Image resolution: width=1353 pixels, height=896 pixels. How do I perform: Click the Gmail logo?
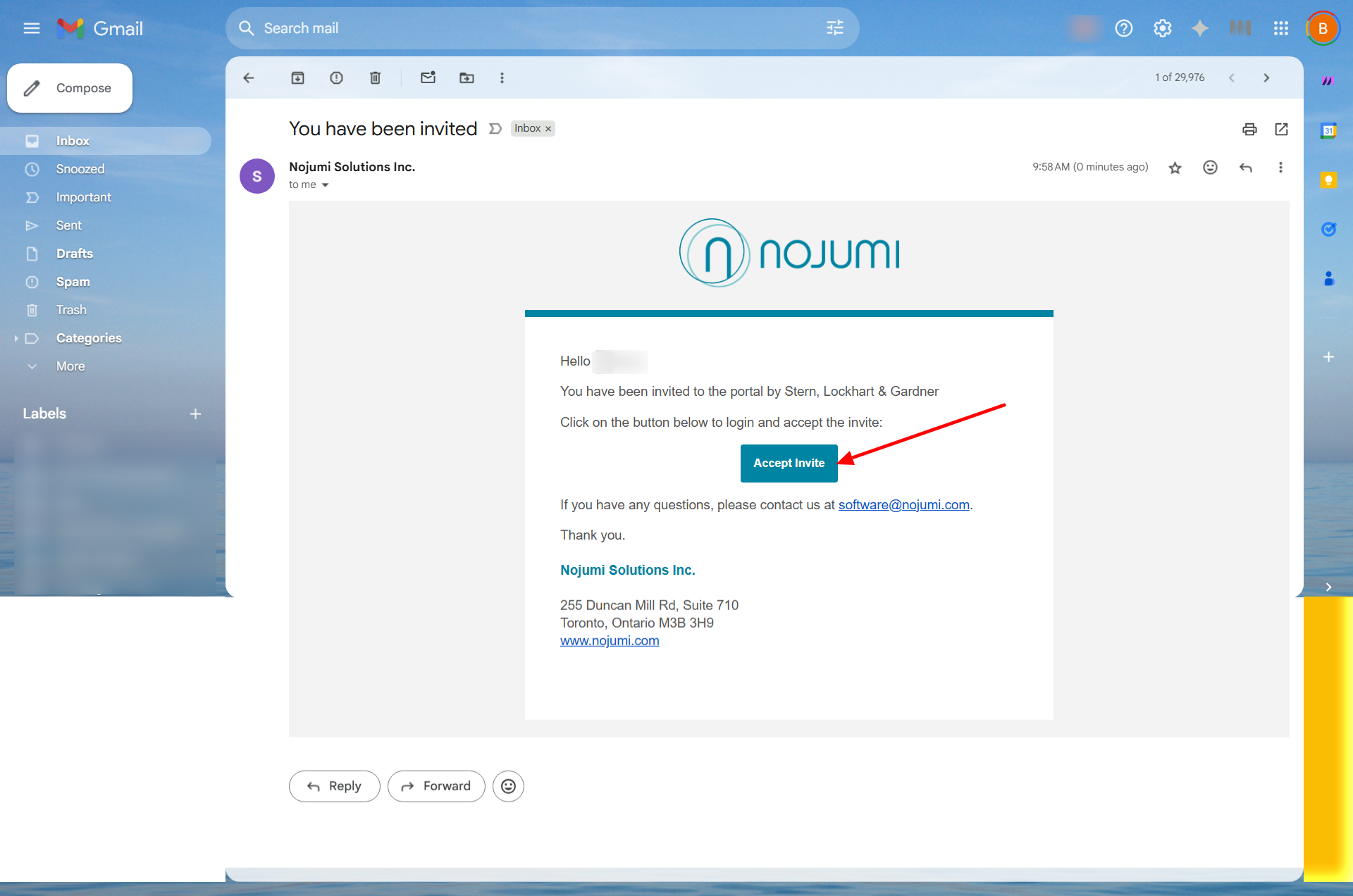100,28
